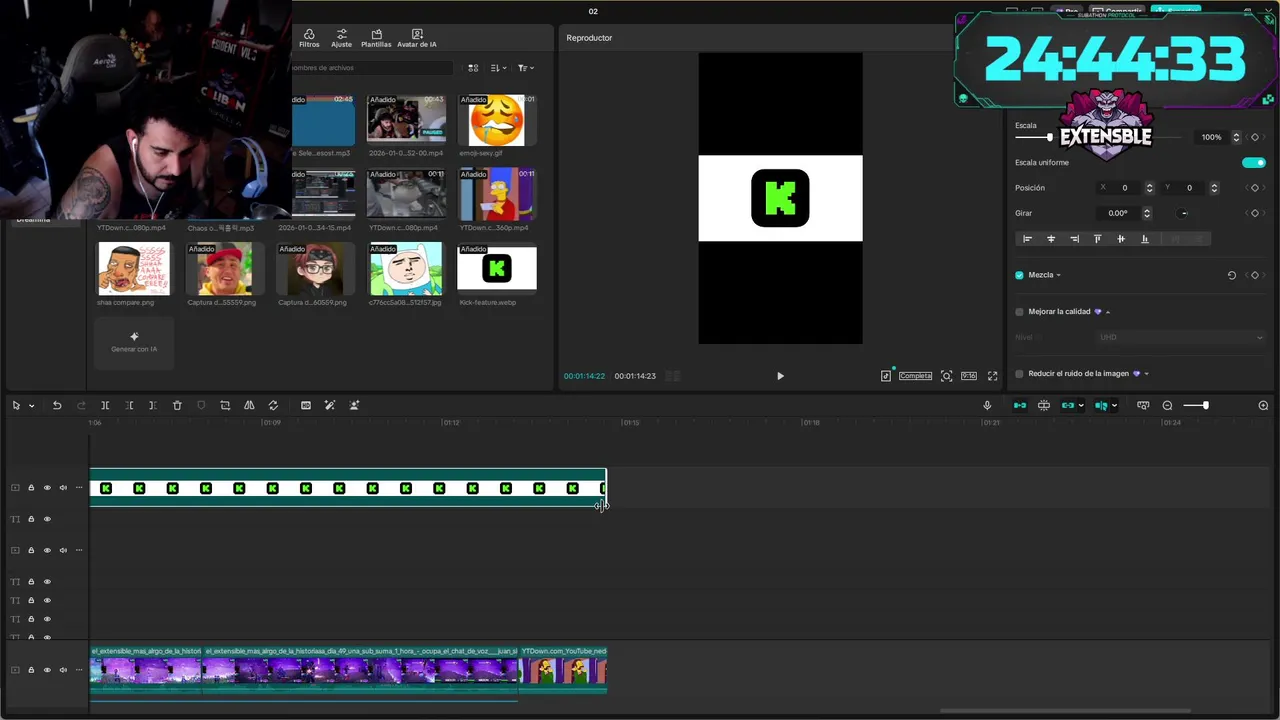Zoom out the timeline
This screenshot has height=720, width=1280.
(x=1167, y=405)
